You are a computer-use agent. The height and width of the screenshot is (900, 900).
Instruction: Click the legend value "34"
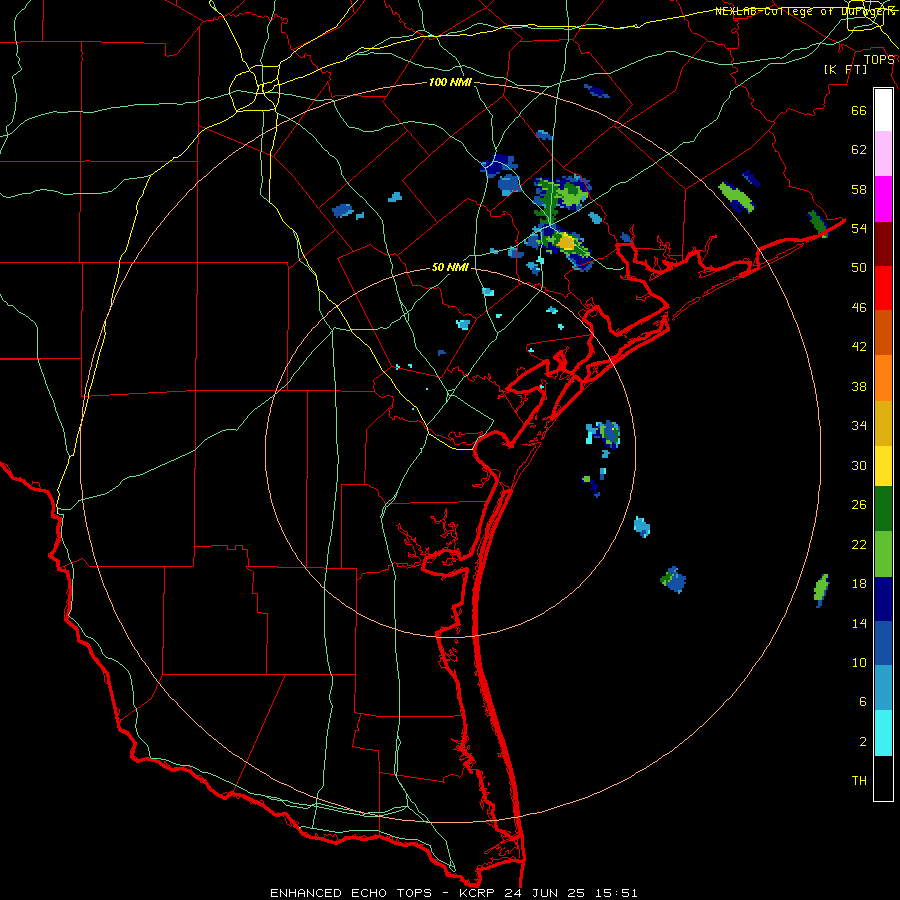pyautogui.click(x=859, y=426)
